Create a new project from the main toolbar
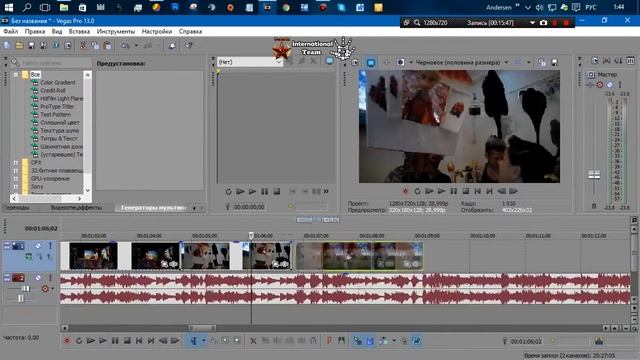640x360 pixels. (7, 45)
